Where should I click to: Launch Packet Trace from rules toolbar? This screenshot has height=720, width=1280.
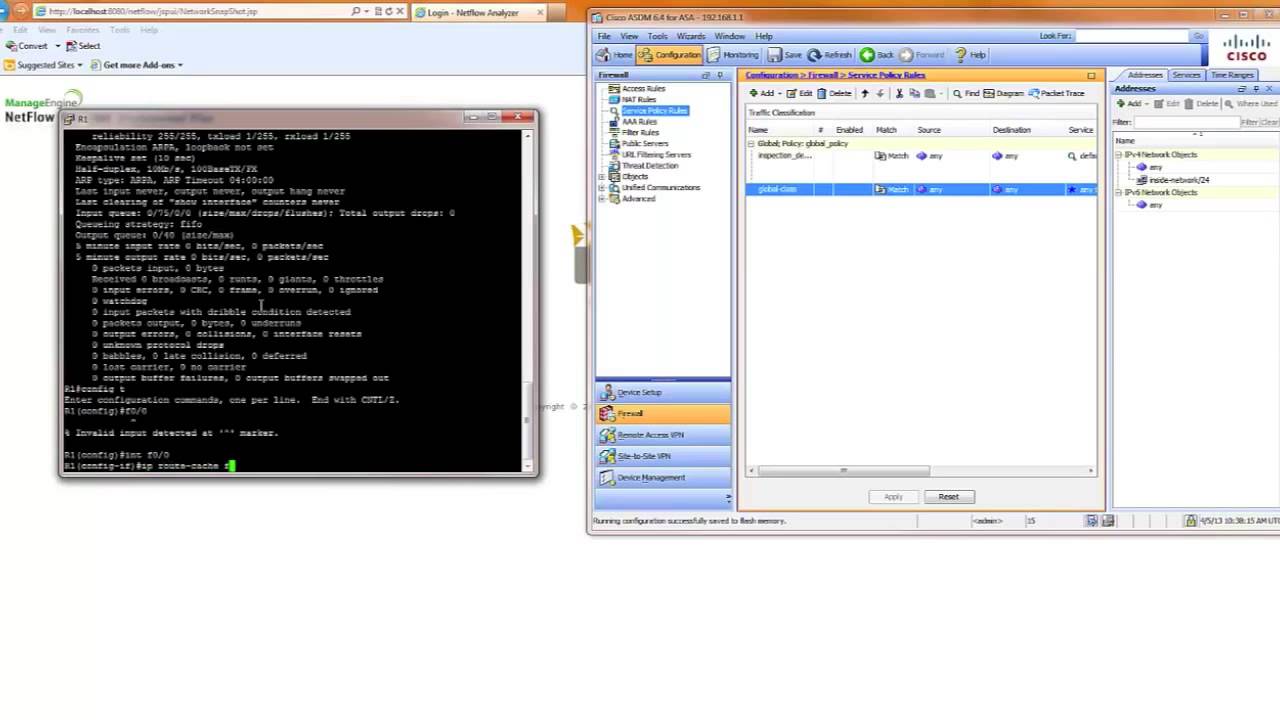[1056, 93]
